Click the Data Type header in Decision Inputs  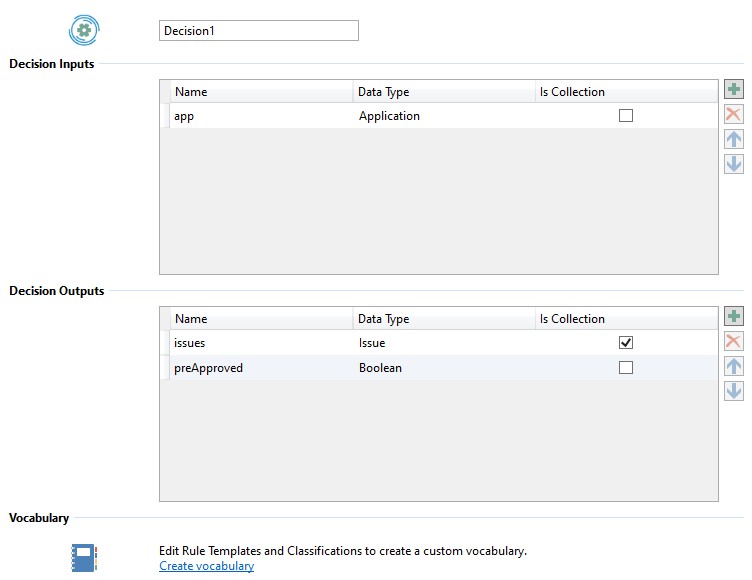point(384,92)
